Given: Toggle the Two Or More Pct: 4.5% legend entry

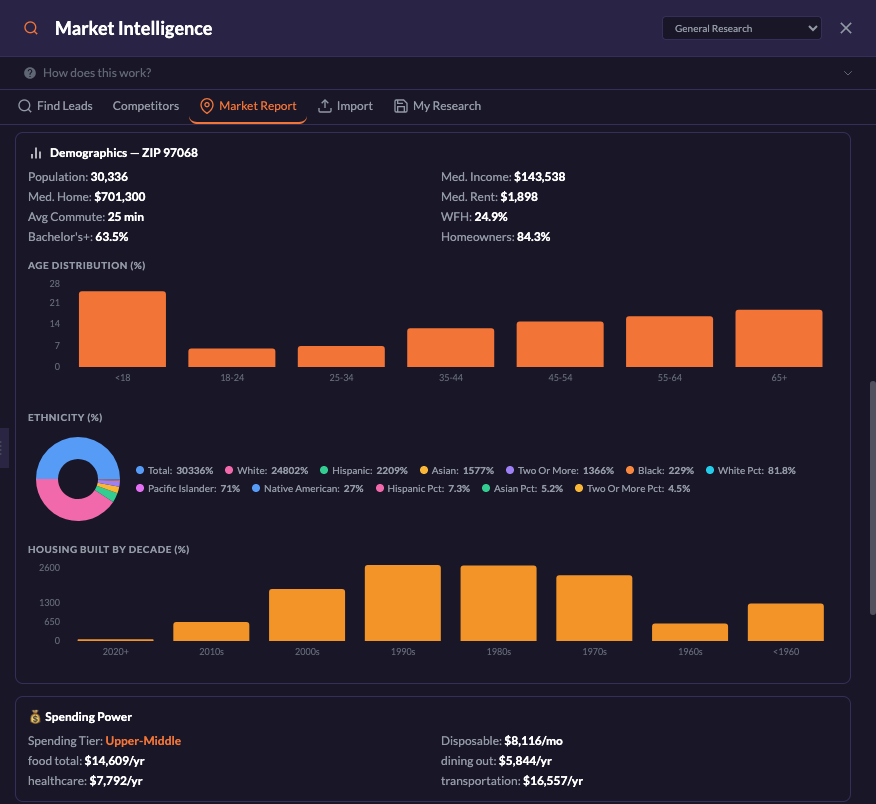Looking at the screenshot, I should (x=632, y=488).
